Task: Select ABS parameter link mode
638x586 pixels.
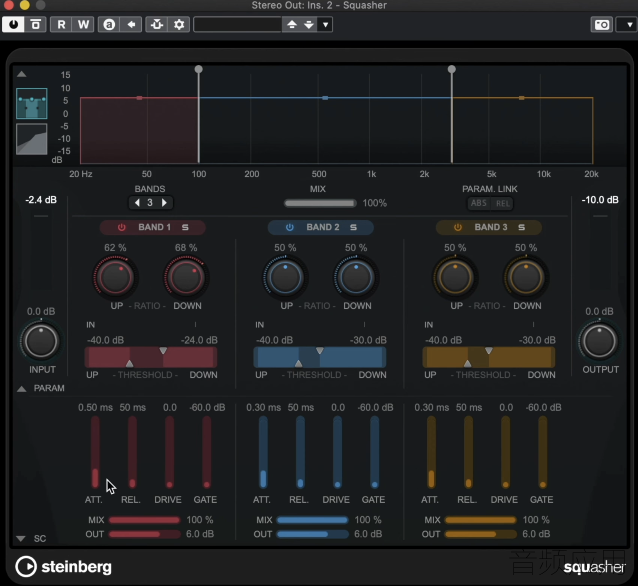Action: click(479, 203)
